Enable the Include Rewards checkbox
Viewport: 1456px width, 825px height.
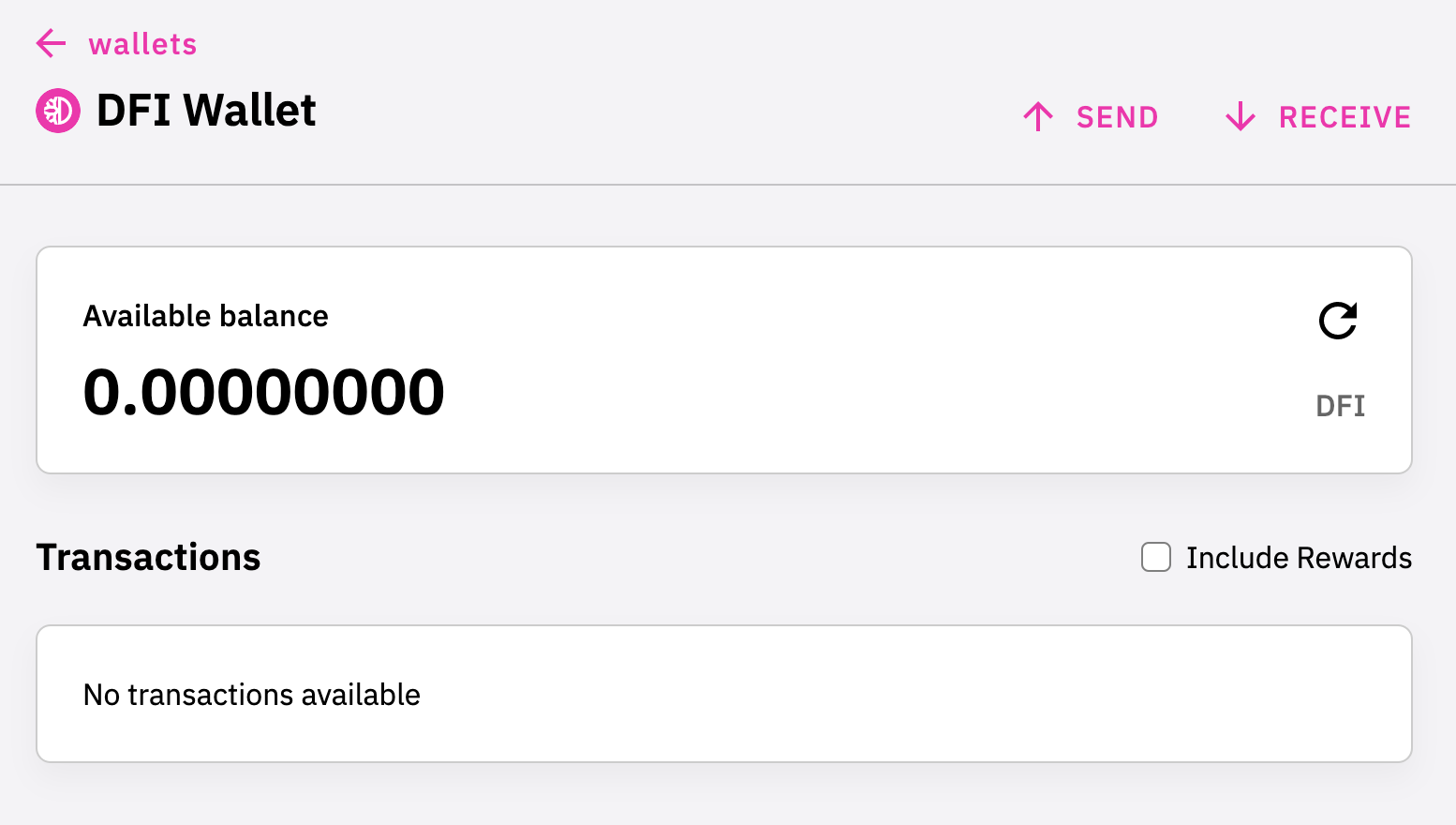(1156, 557)
